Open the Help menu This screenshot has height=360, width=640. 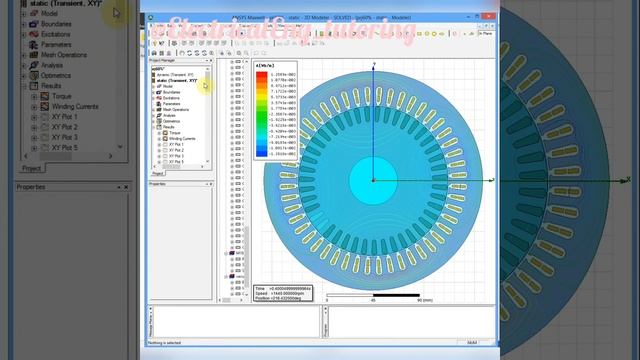[x=298, y=26]
